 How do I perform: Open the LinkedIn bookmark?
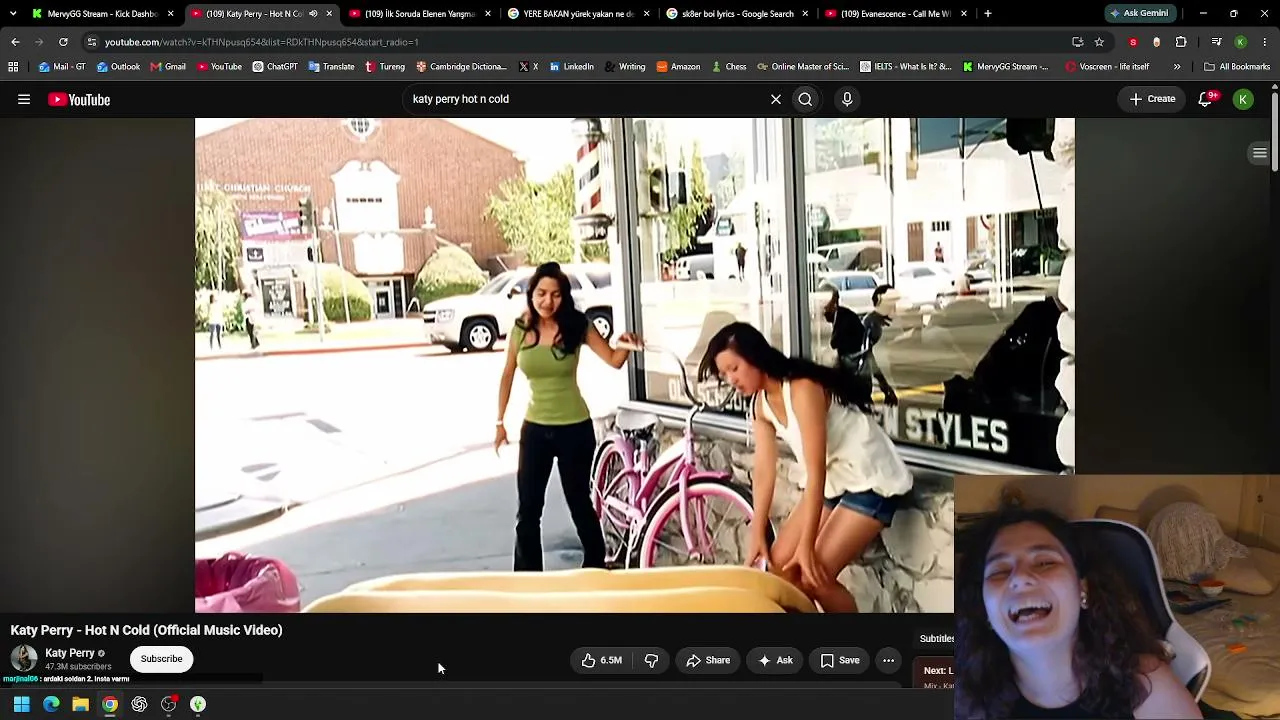click(x=571, y=67)
